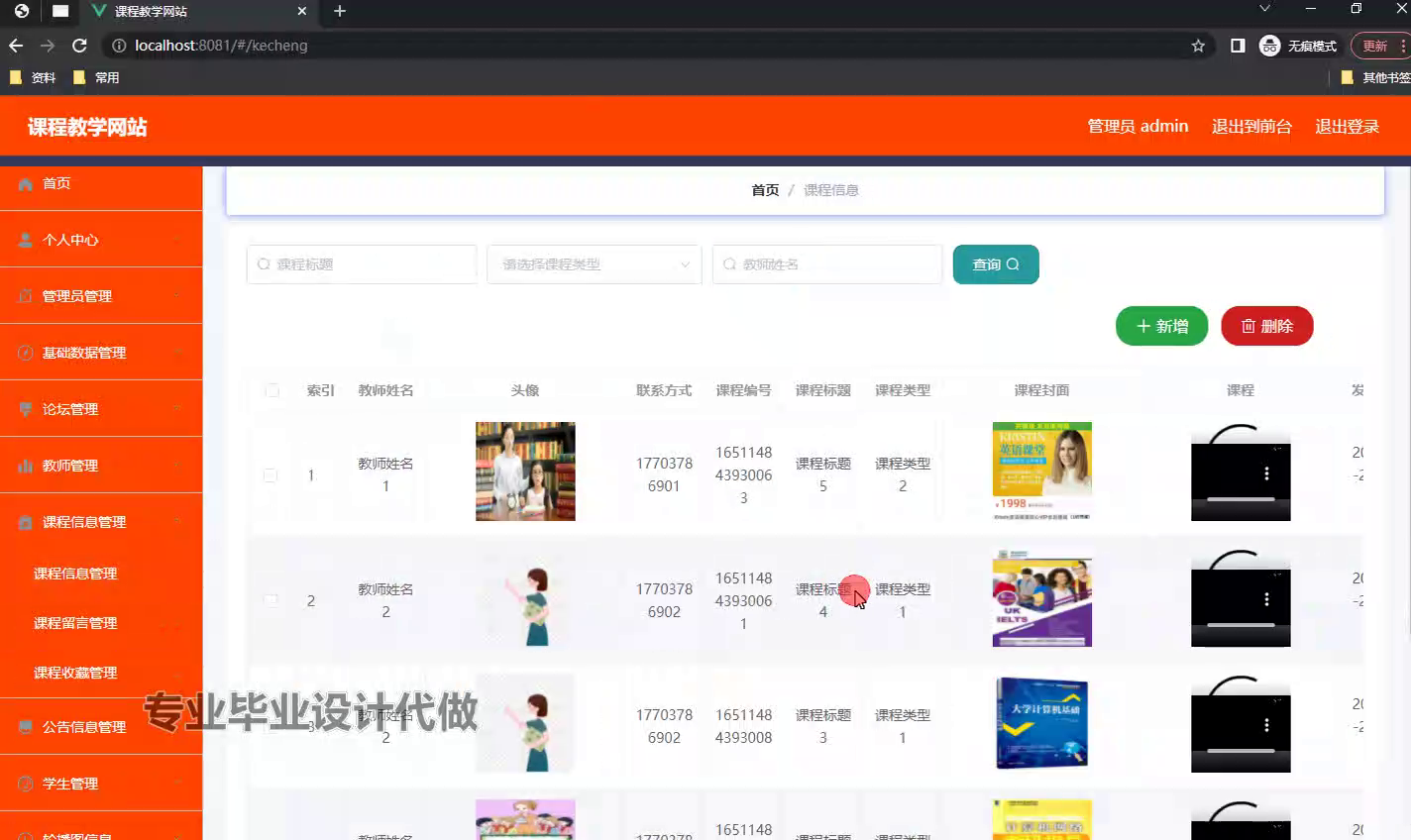Click the user icon beside 个人中心
1411x840 pixels.
point(26,240)
